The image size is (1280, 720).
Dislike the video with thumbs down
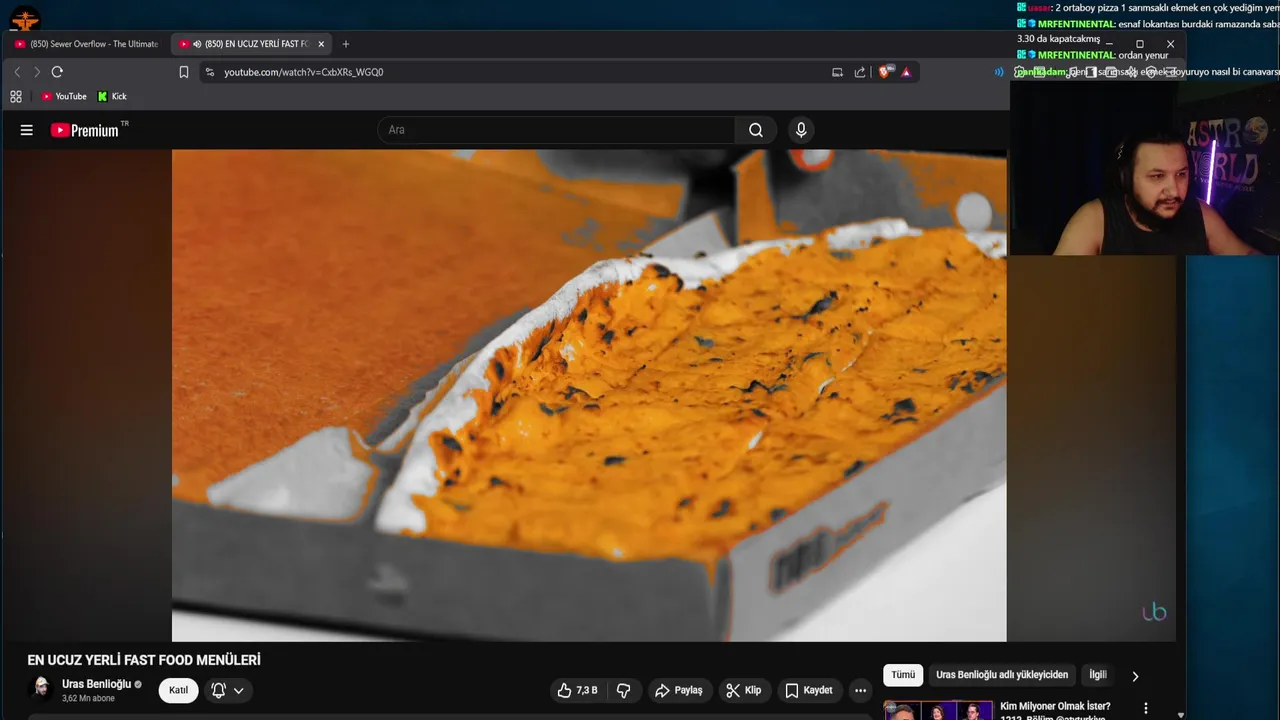tap(624, 690)
